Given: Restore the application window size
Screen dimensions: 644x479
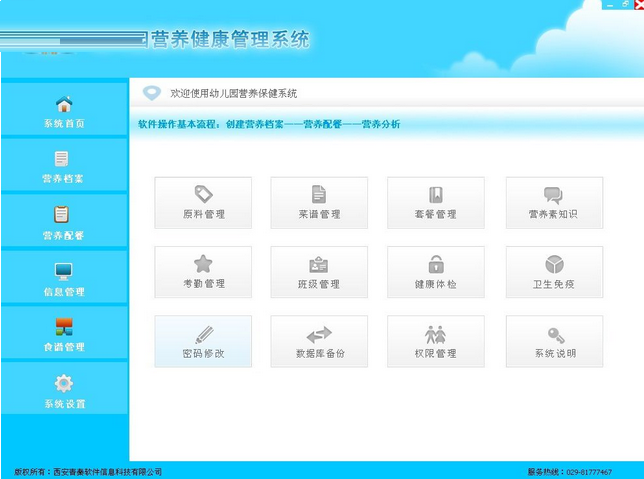Looking at the screenshot, I should coord(626,4).
